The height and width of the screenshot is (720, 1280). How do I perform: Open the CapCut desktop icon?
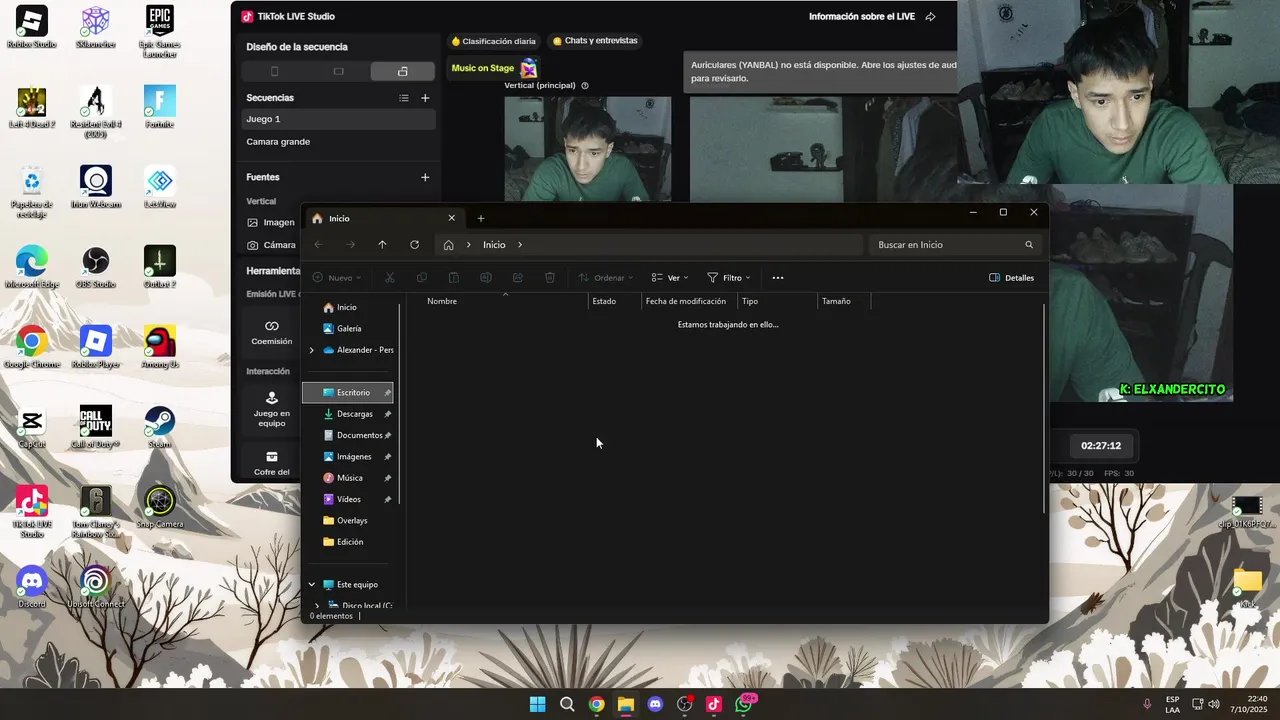32,428
